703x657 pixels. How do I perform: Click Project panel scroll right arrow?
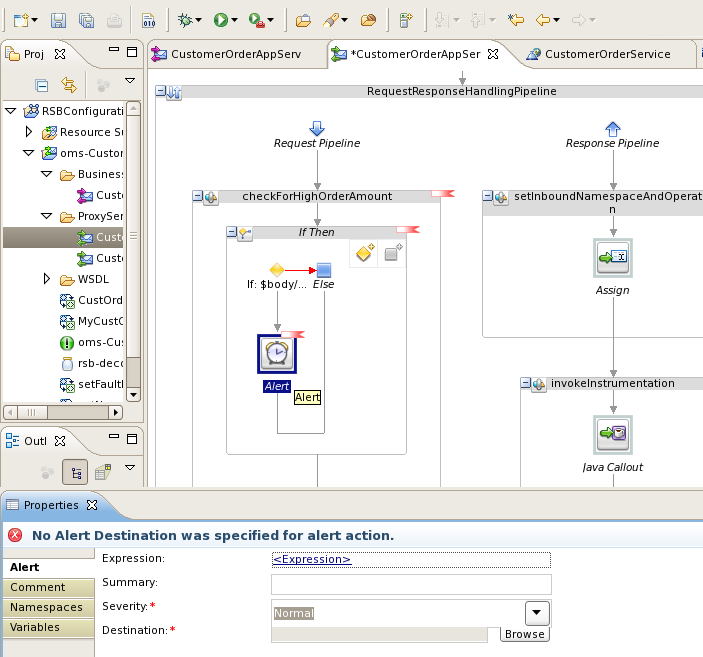[116, 412]
